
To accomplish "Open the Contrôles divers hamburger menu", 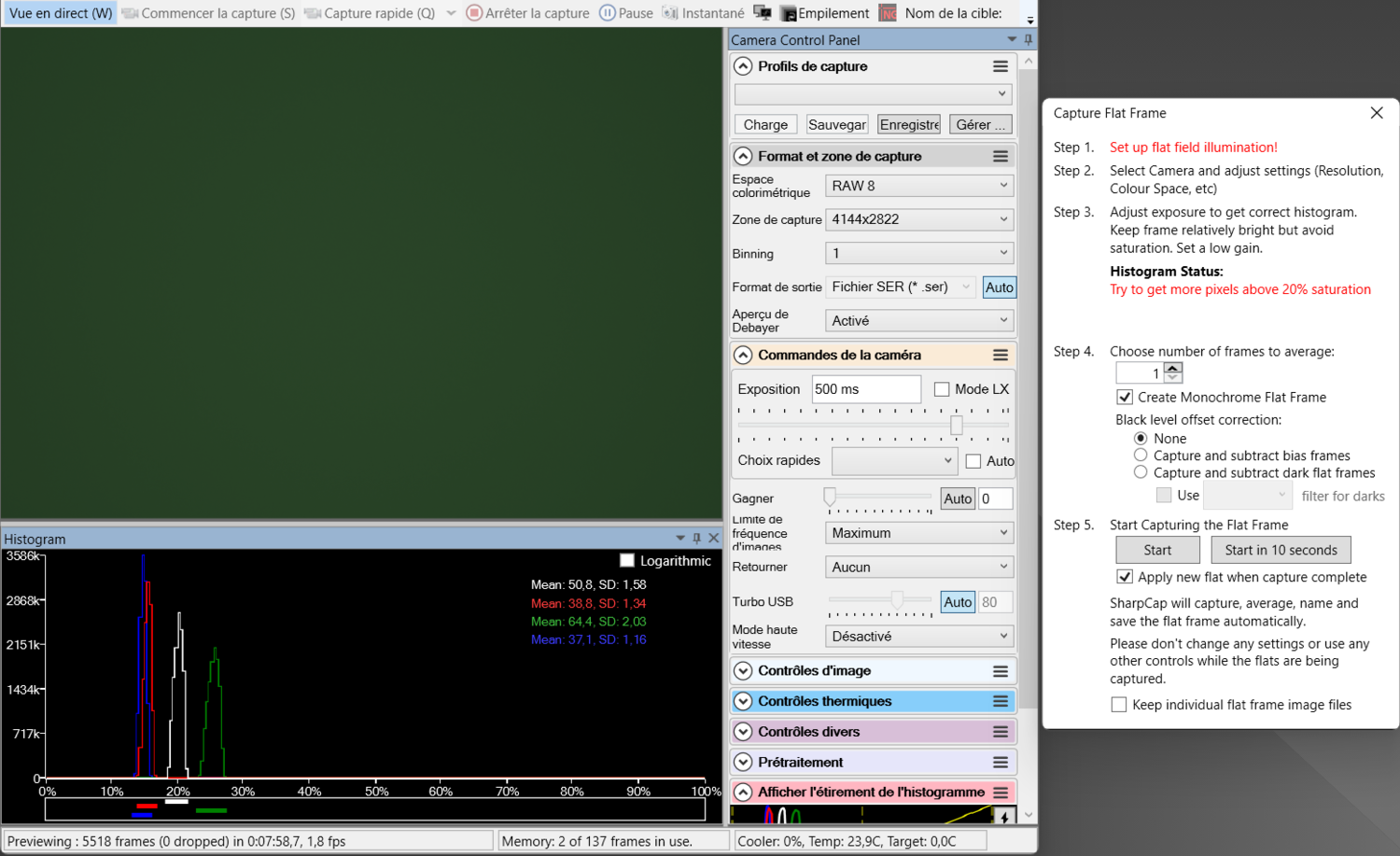I will (1001, 732).
